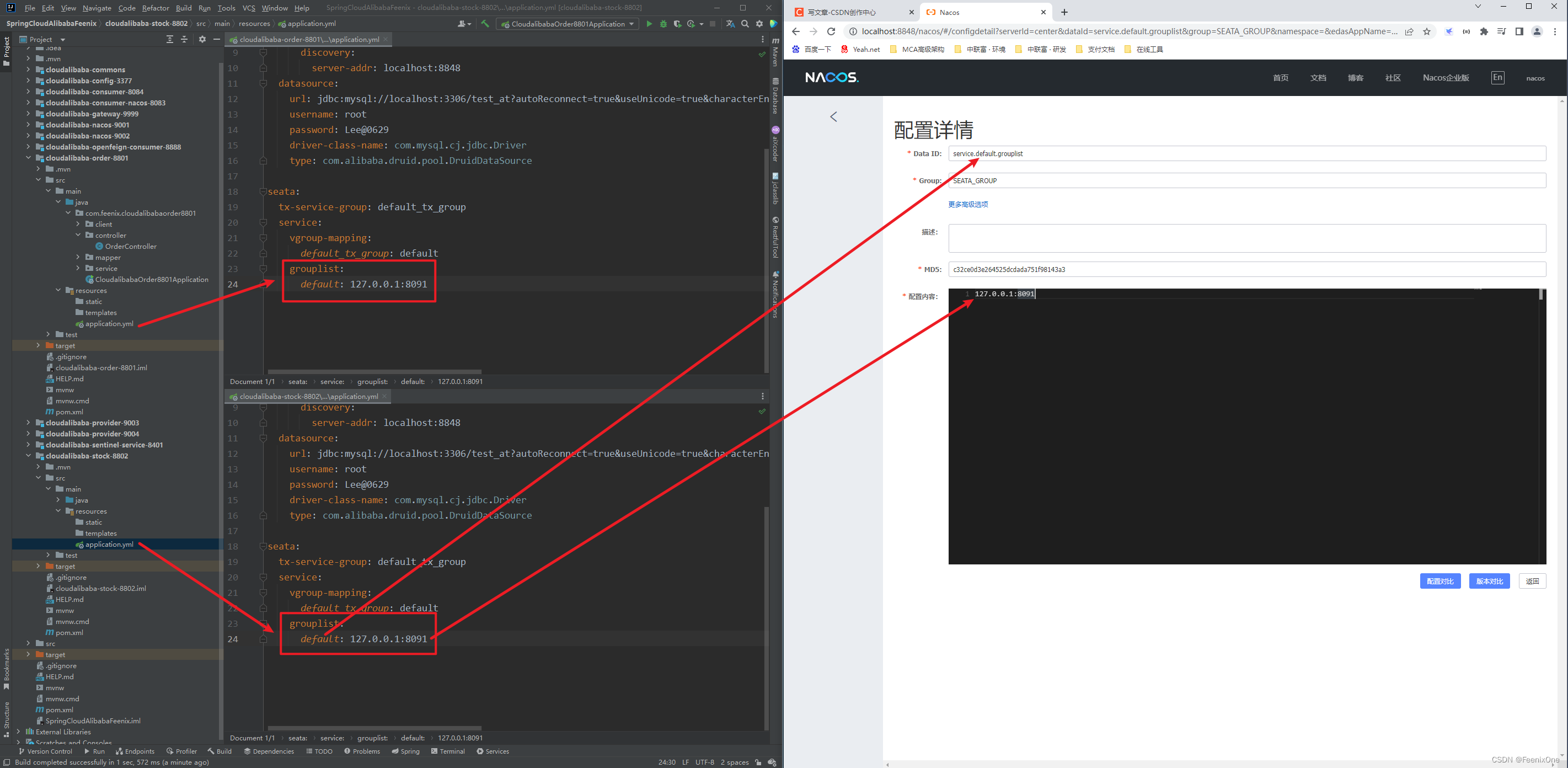Viewport: 1568px width, 768px height.
Task: Click the upper editor horizontal scrollbar
Action: (374, 371)
